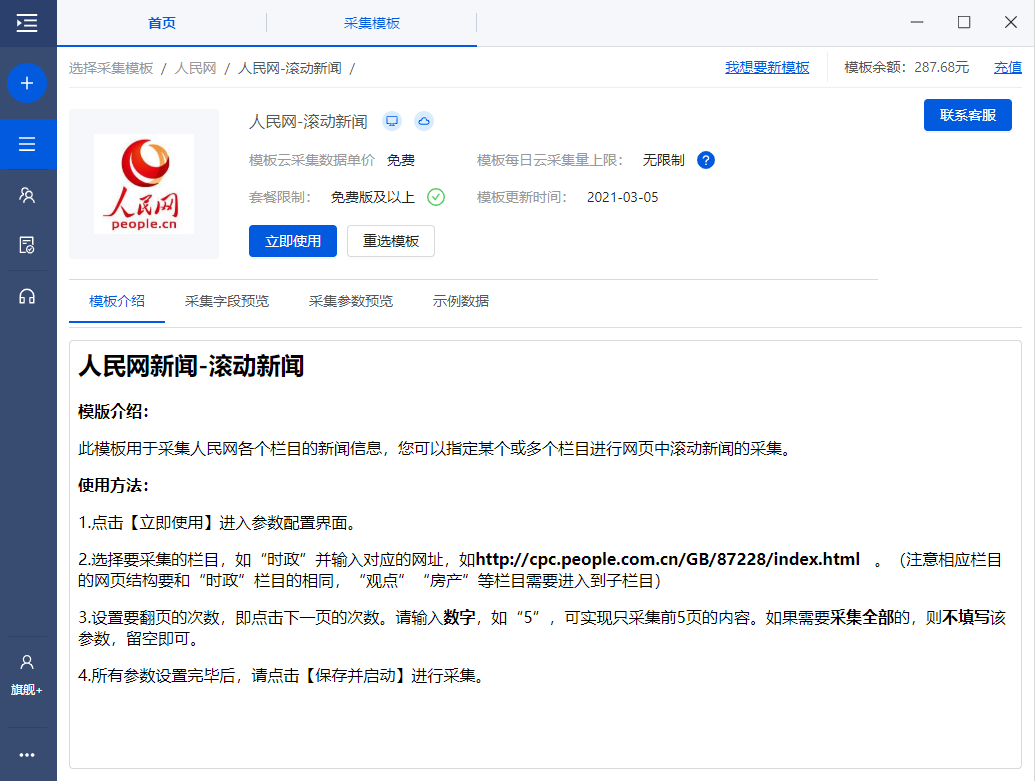This screenshot has width=1035, height=781.
Task: Click the cloud collection icon
Action: point(424,121)
